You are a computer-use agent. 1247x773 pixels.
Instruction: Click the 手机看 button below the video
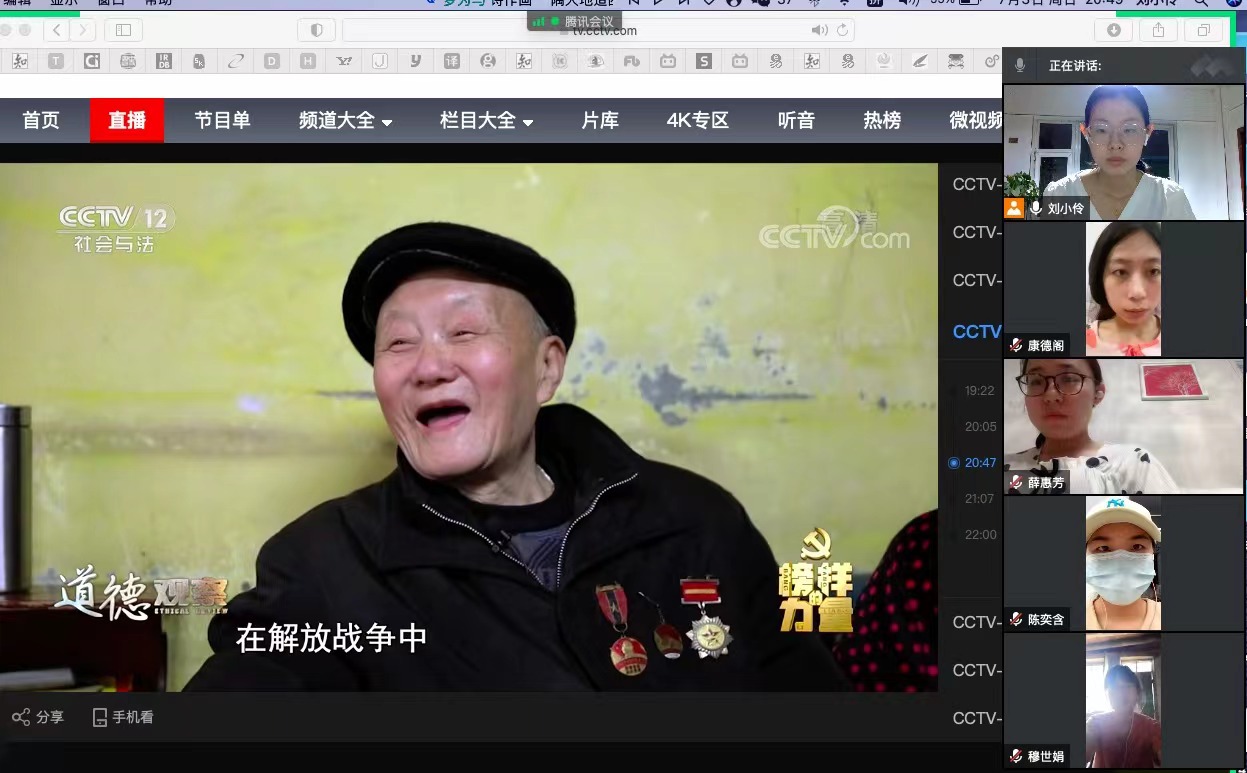[x=122, y=717]
